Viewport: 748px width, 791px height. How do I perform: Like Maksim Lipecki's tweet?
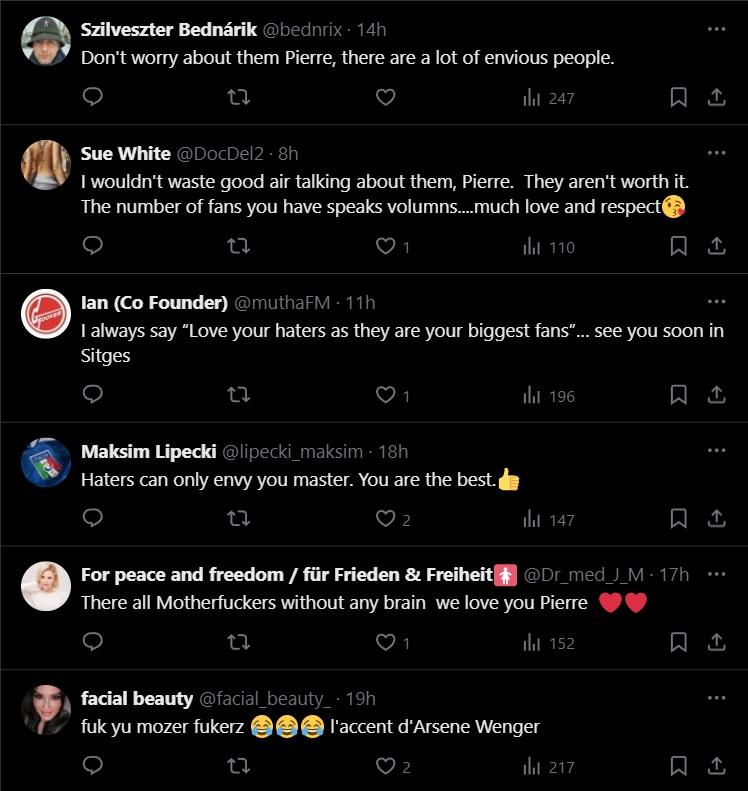pyautogui.click(x=386, y=518)
